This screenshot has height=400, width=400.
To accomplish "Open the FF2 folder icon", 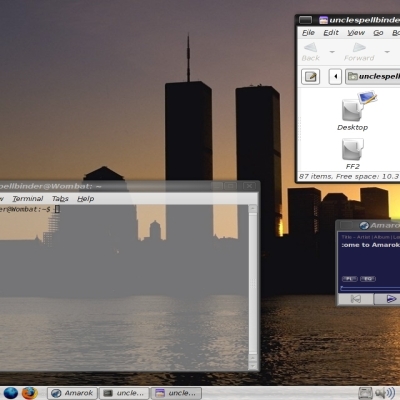I will pos(353,149).
